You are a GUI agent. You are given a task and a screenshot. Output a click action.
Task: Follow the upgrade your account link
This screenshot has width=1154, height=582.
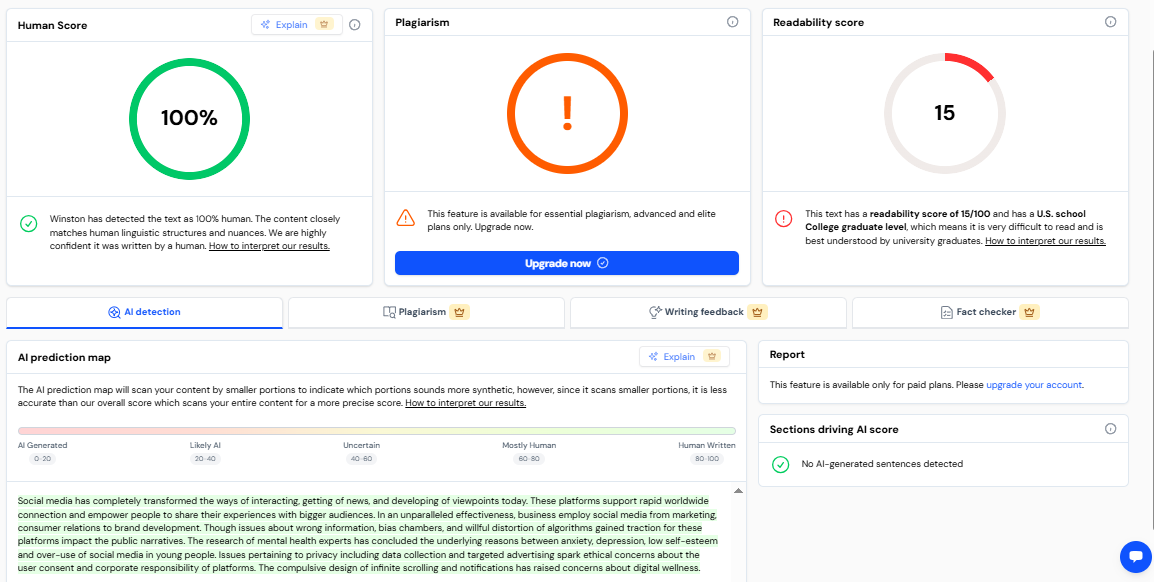pyautogui.click(x=1034, y=385)
